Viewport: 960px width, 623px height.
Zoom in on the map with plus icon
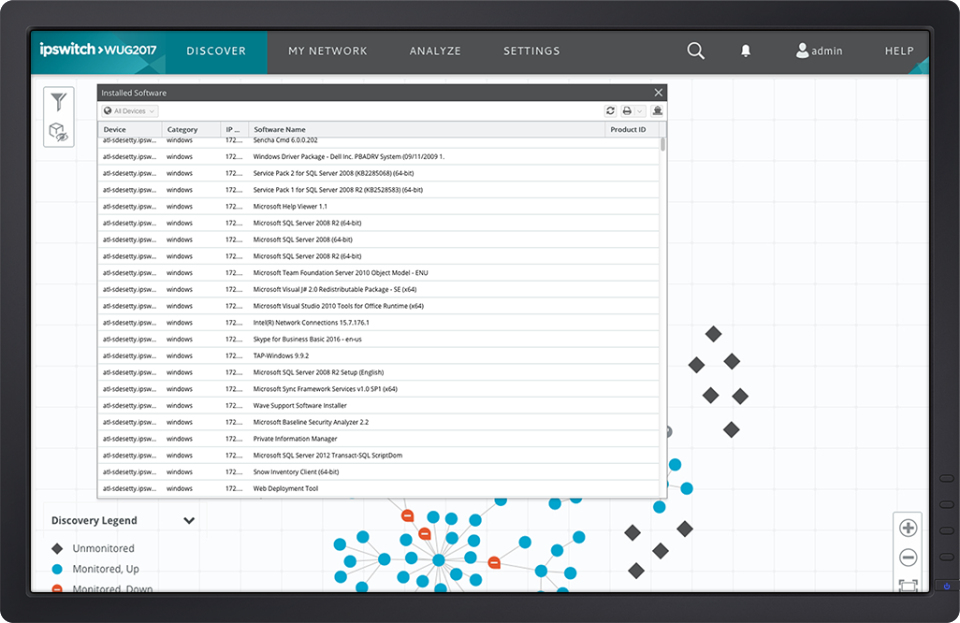(x=908, y=527)
